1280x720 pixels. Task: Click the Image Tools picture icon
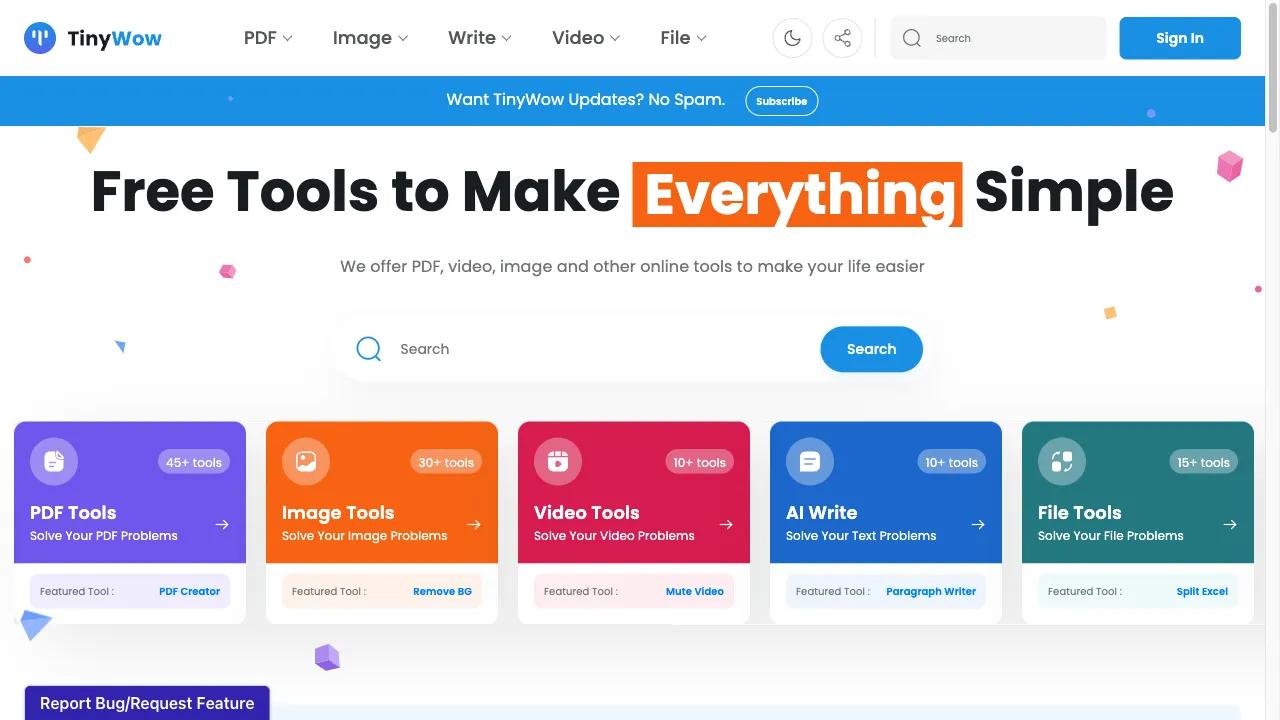[306, 461]
